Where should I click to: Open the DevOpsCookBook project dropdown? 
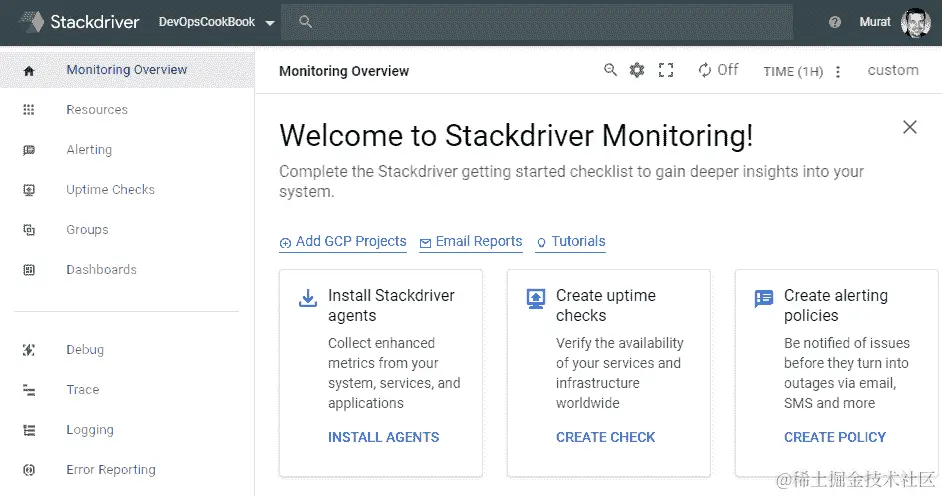[x=216, y=22]
